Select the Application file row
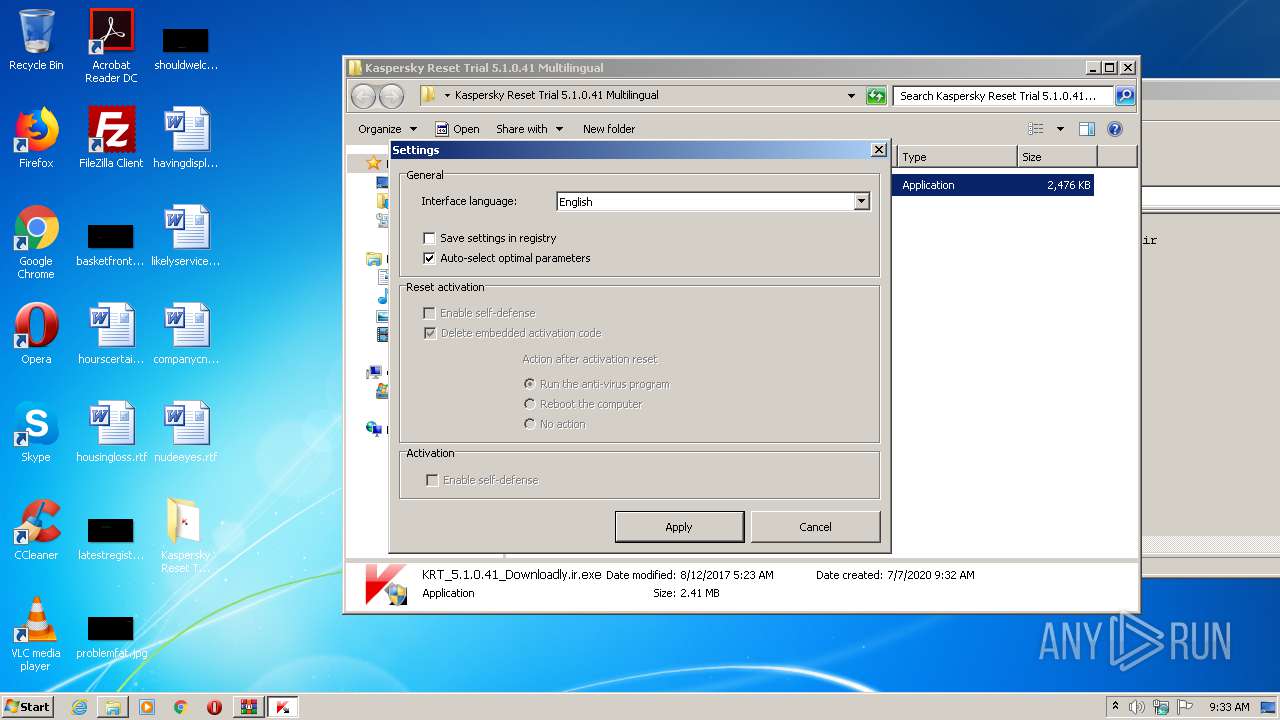The width and height of the screenshot is (1280, 720). pos(993,185)
